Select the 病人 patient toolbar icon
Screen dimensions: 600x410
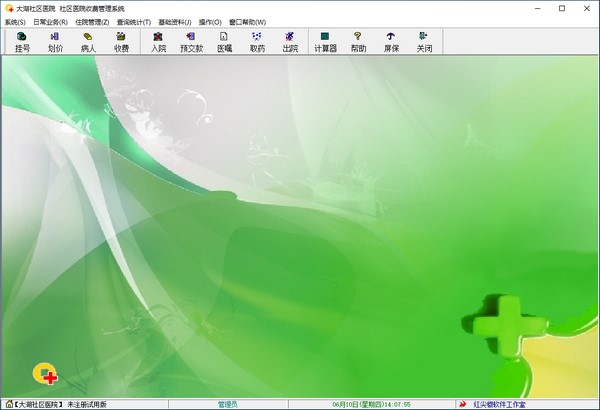(x=88, y=41)
